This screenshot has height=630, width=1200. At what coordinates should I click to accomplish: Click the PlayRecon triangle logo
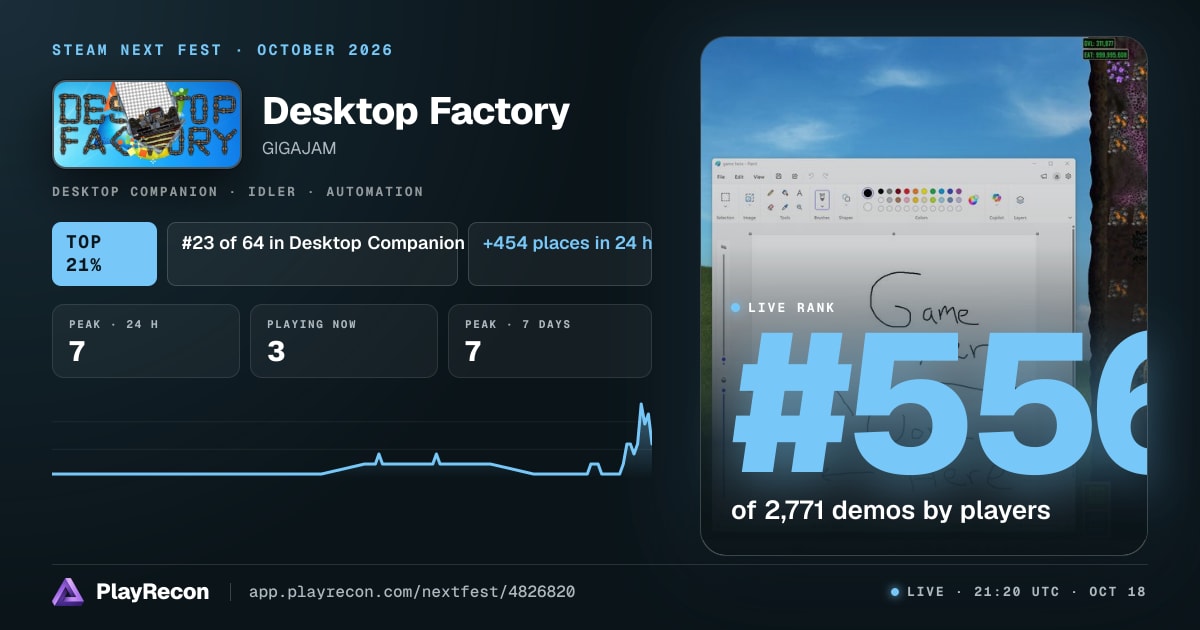pyautogui.click(x=68, y=592)
